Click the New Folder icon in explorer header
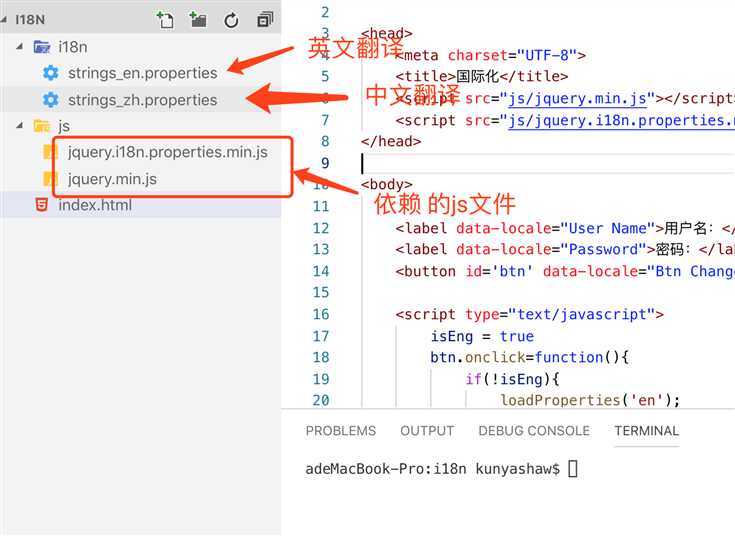 coord(198,20)
